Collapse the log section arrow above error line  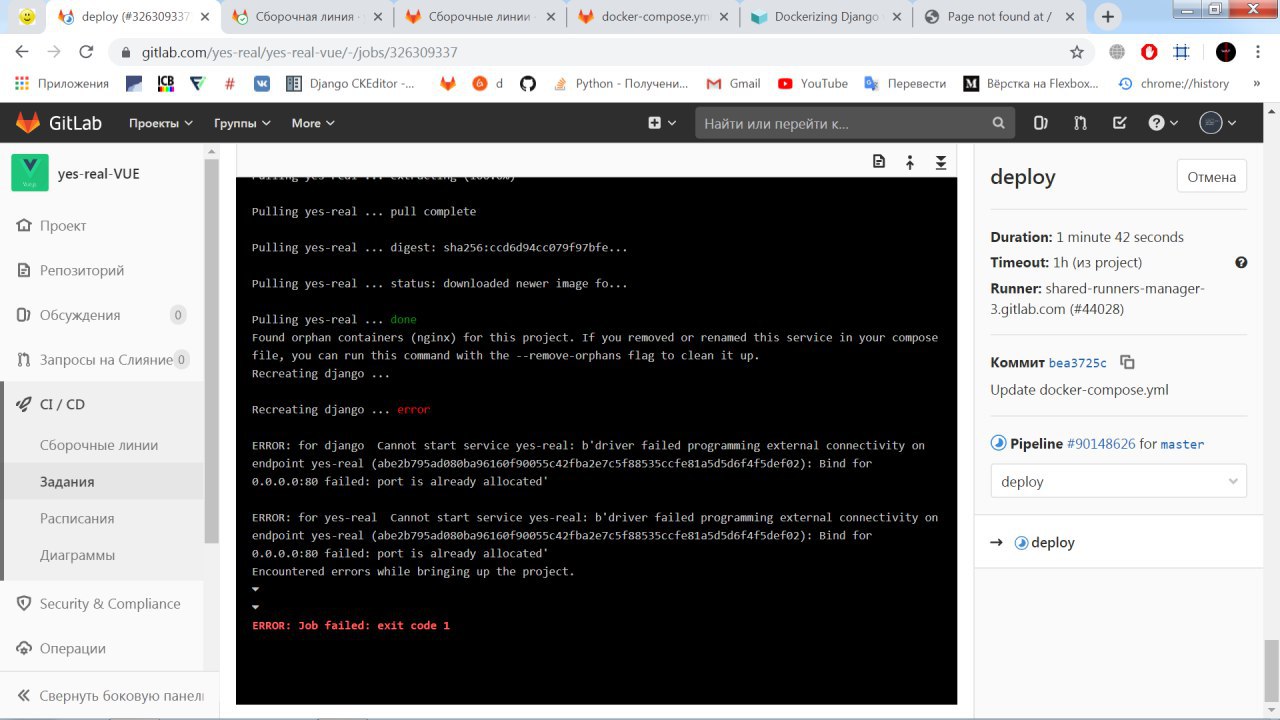click(256, 607)
